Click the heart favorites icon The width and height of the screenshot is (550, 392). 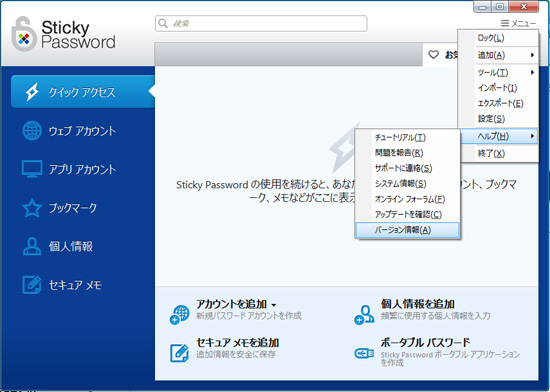coord(434,54)
